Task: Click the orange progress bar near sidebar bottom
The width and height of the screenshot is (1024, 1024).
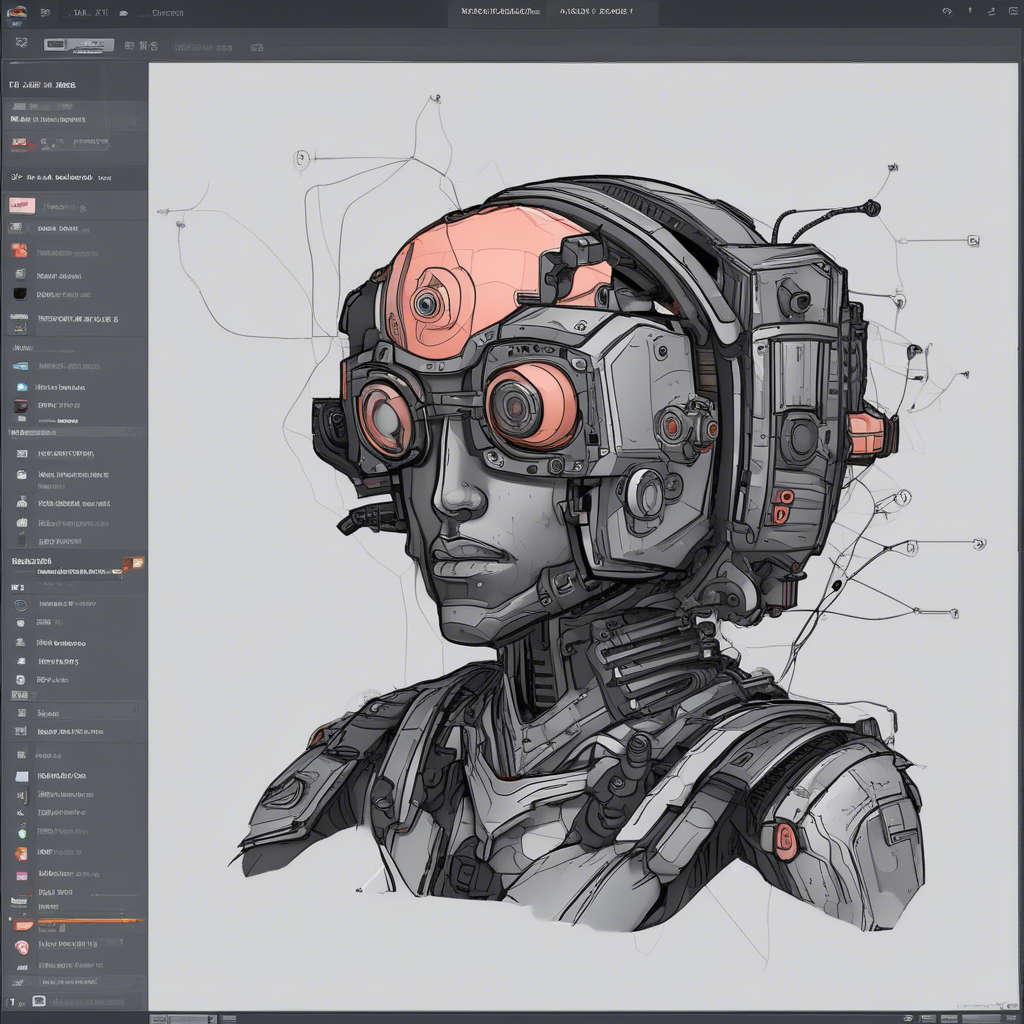Action: click(90, 920)
